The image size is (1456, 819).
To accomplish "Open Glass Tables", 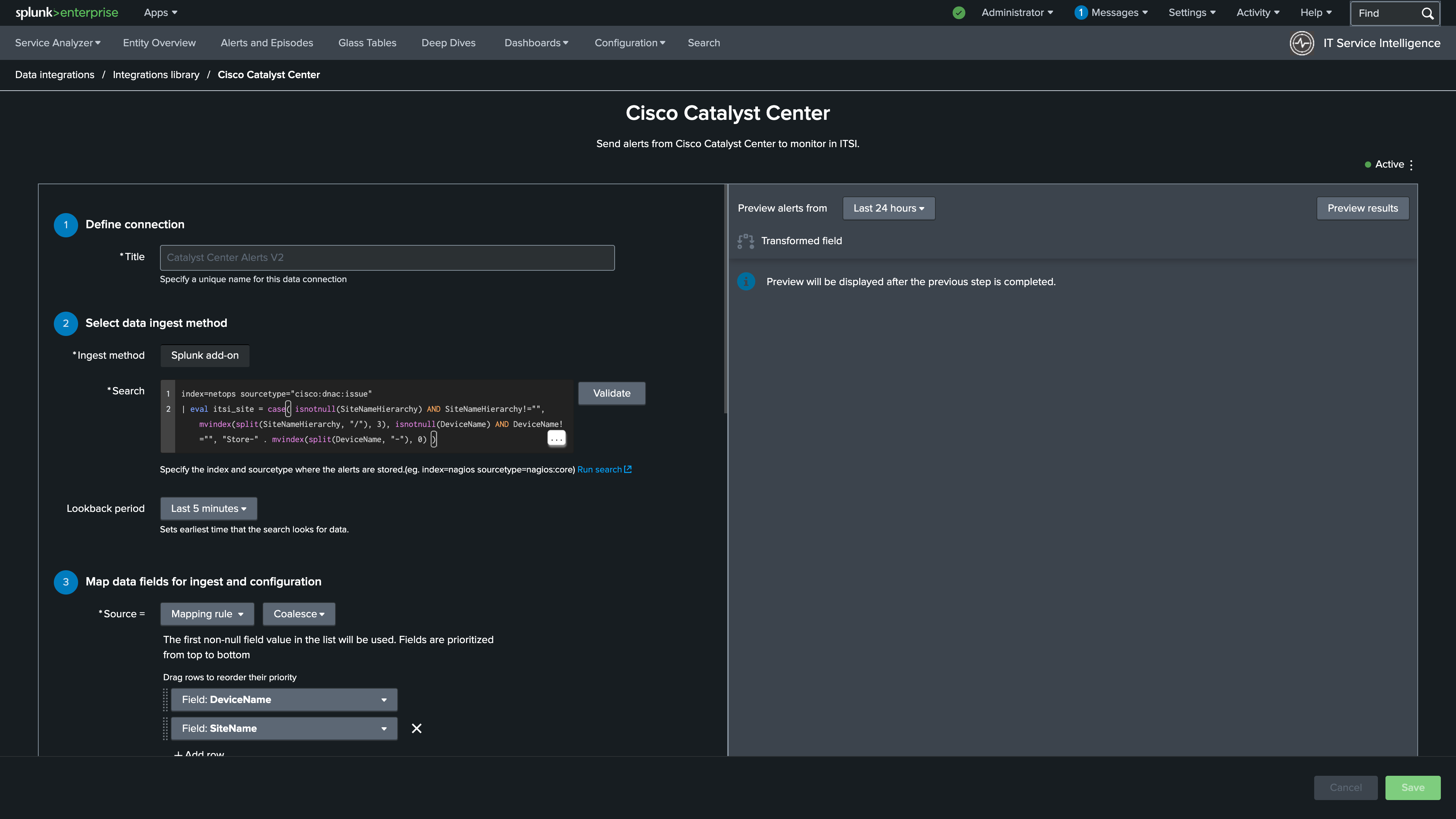I will point(367,43).
